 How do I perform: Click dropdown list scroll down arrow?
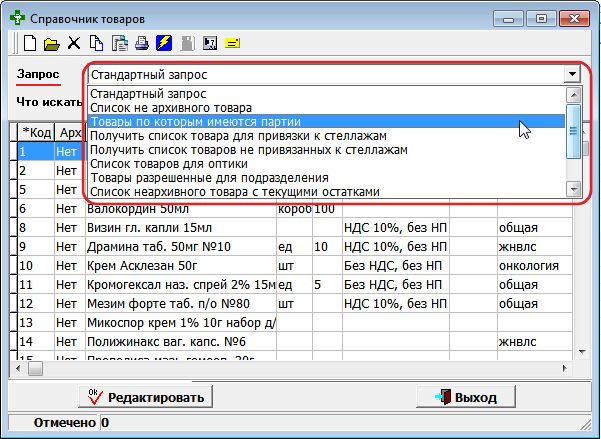pyautogui.click(x=574, y=189)
